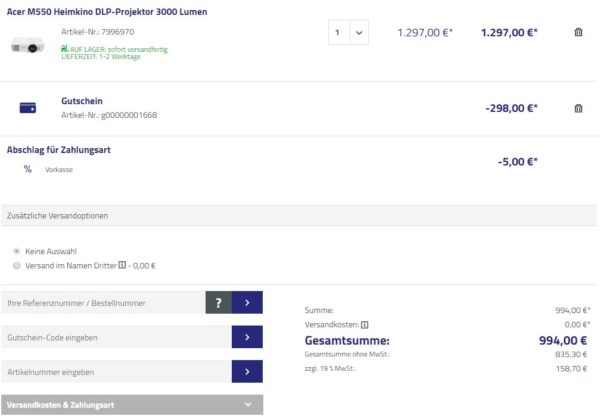Click the Gutschein card icon
The height and width of the screenshot is (416, 600).
tap(28, 108)
